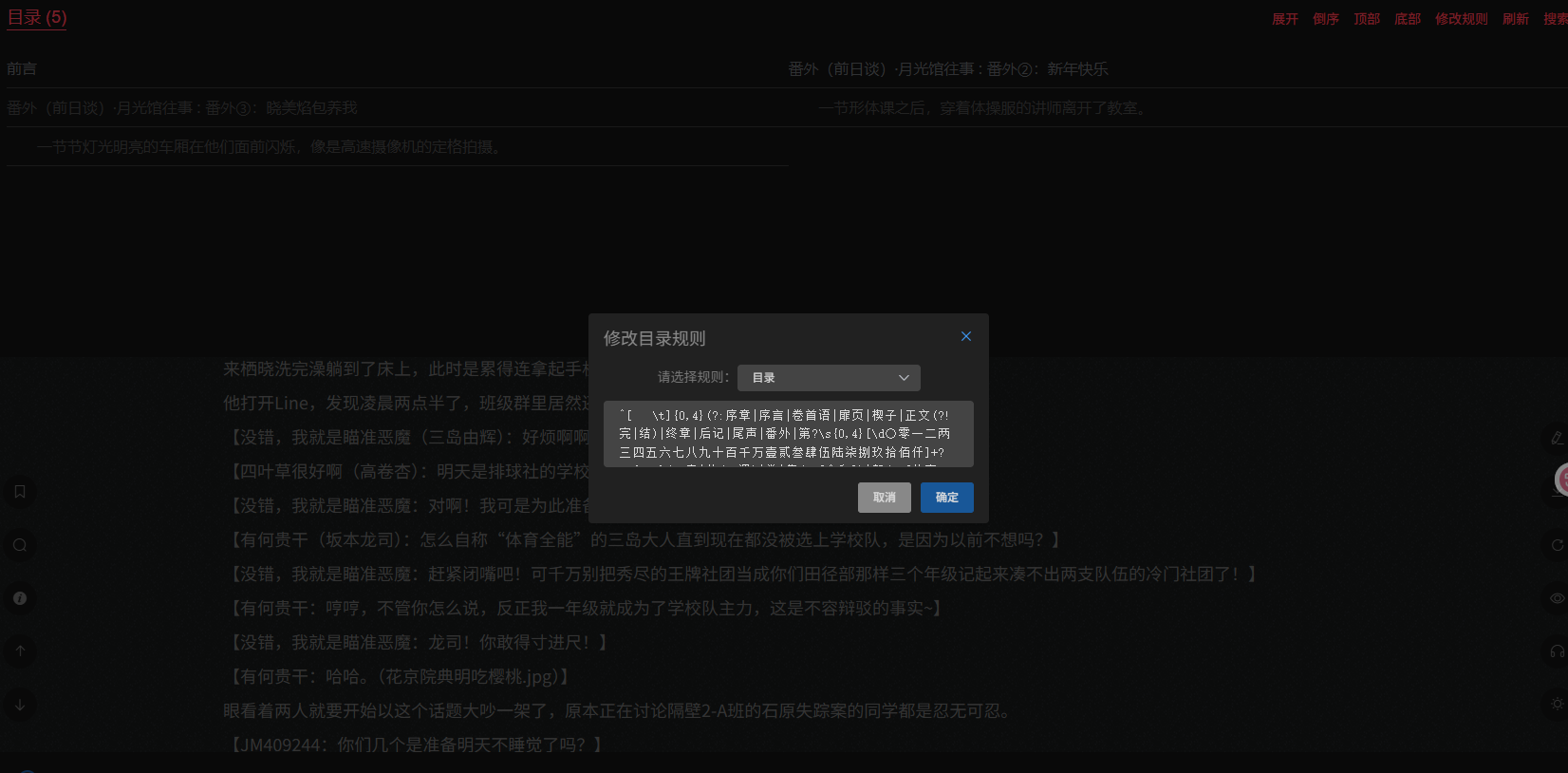Viewport: 1568px width, 773px height.
Task: Select 顶部 in the top toolbar
Action: [x=1367, y=19]
